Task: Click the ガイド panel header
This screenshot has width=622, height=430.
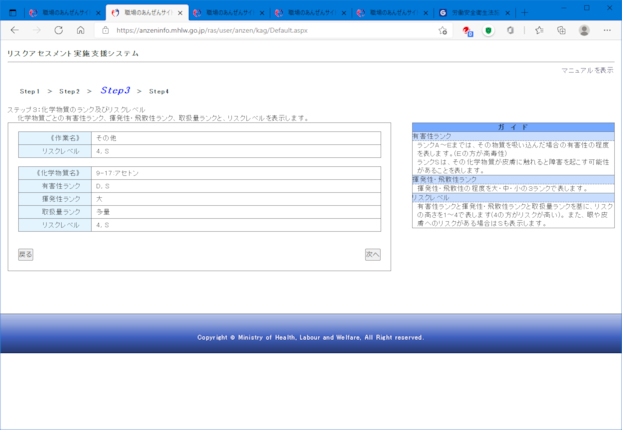Action: [x=513, y=127]
